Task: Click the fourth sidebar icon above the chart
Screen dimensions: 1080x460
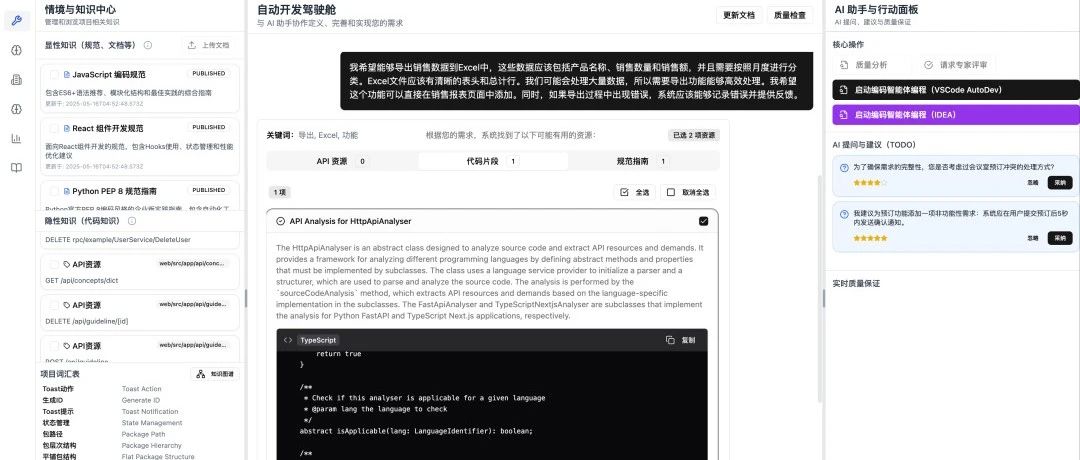Action: coord(17,109)
